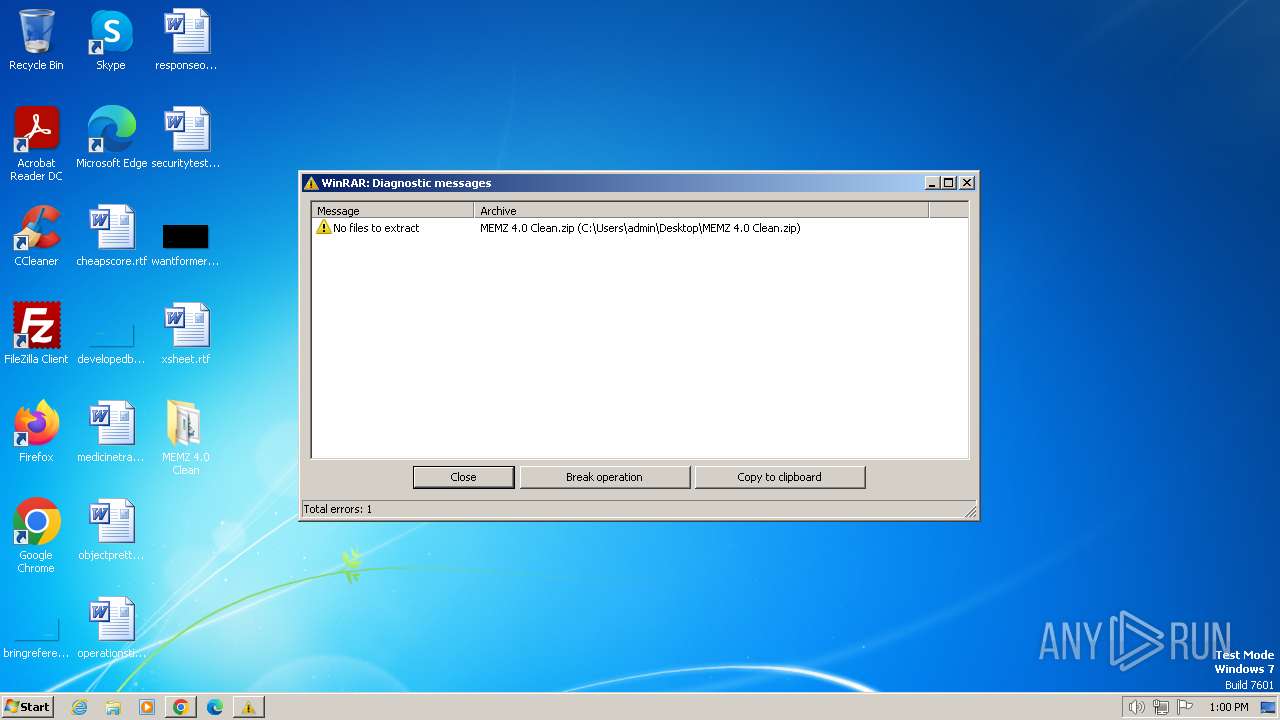
Task: Click the 1:00 PM clock in tray
Action: [1229, 707]
